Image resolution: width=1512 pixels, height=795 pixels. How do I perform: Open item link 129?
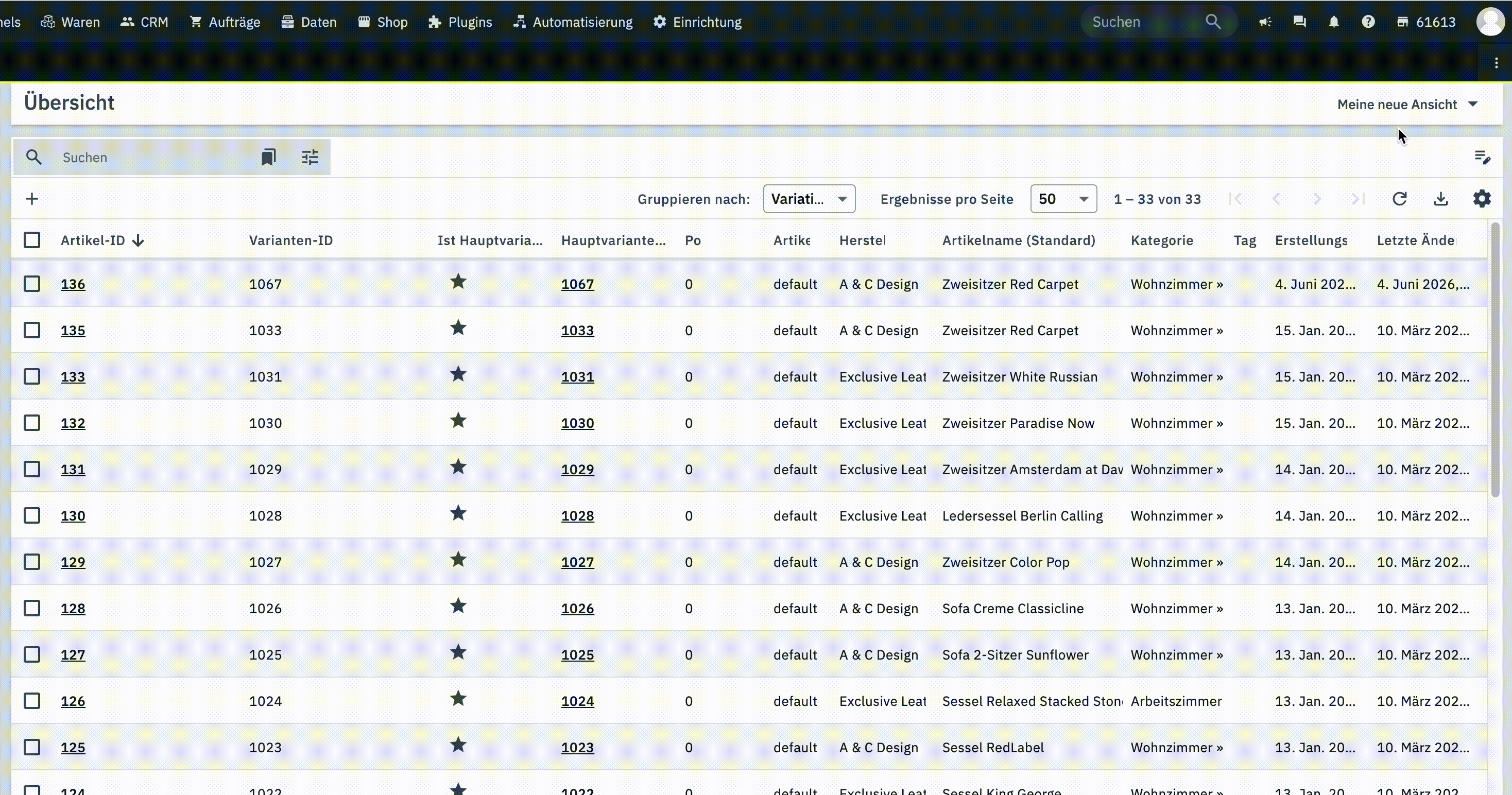[x=73, y=562]
